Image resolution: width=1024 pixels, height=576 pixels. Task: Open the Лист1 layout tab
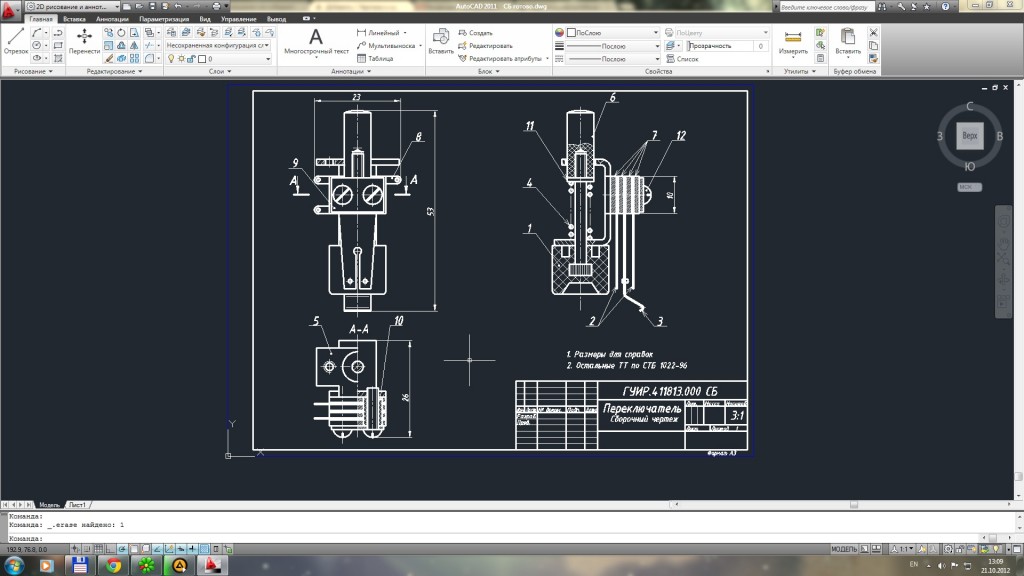click(x=78, y=505)
